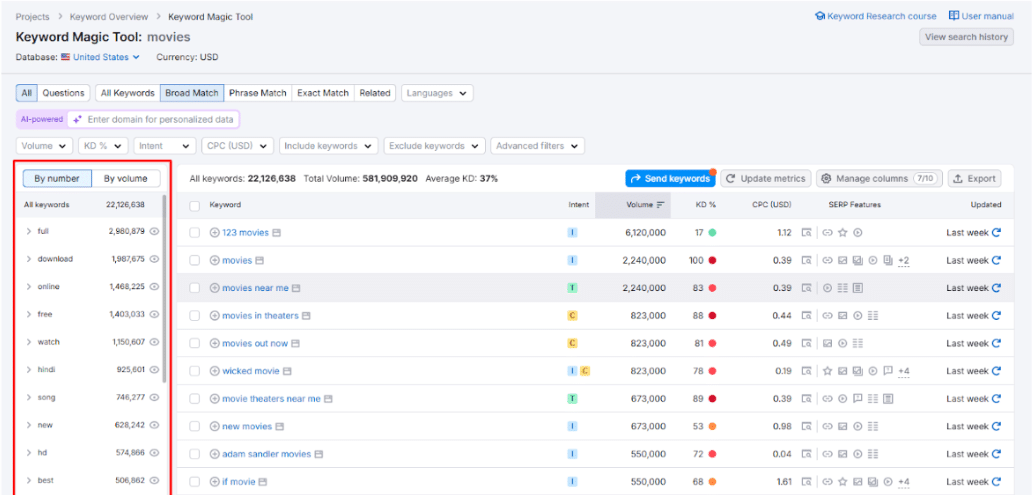The image size is (1035, 495).
Task: Refresh metrics icon for 123 movies row
Action: (x=996, y=232)
